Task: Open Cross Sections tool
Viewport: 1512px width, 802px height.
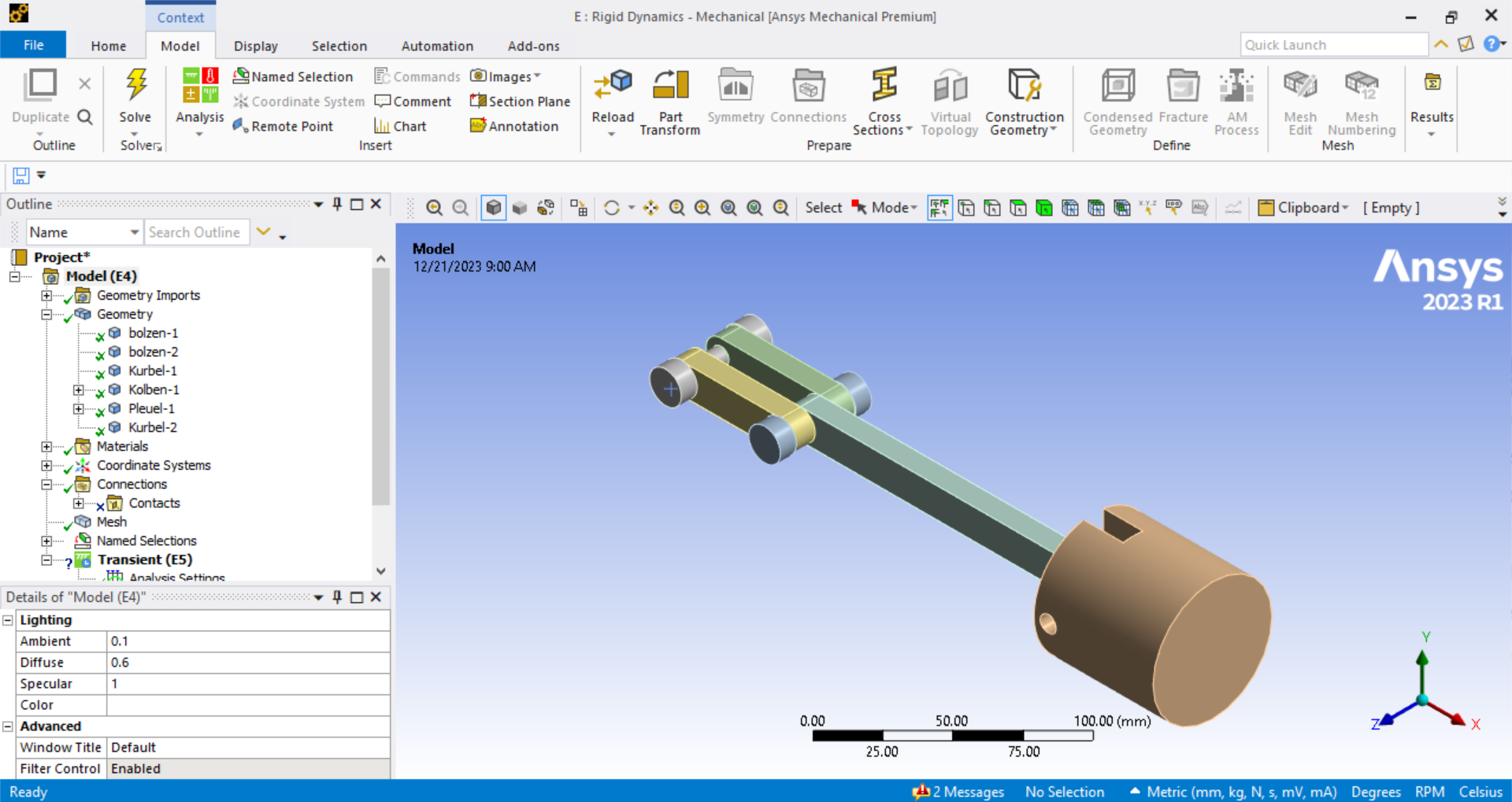Action: [x=884, y=85]
